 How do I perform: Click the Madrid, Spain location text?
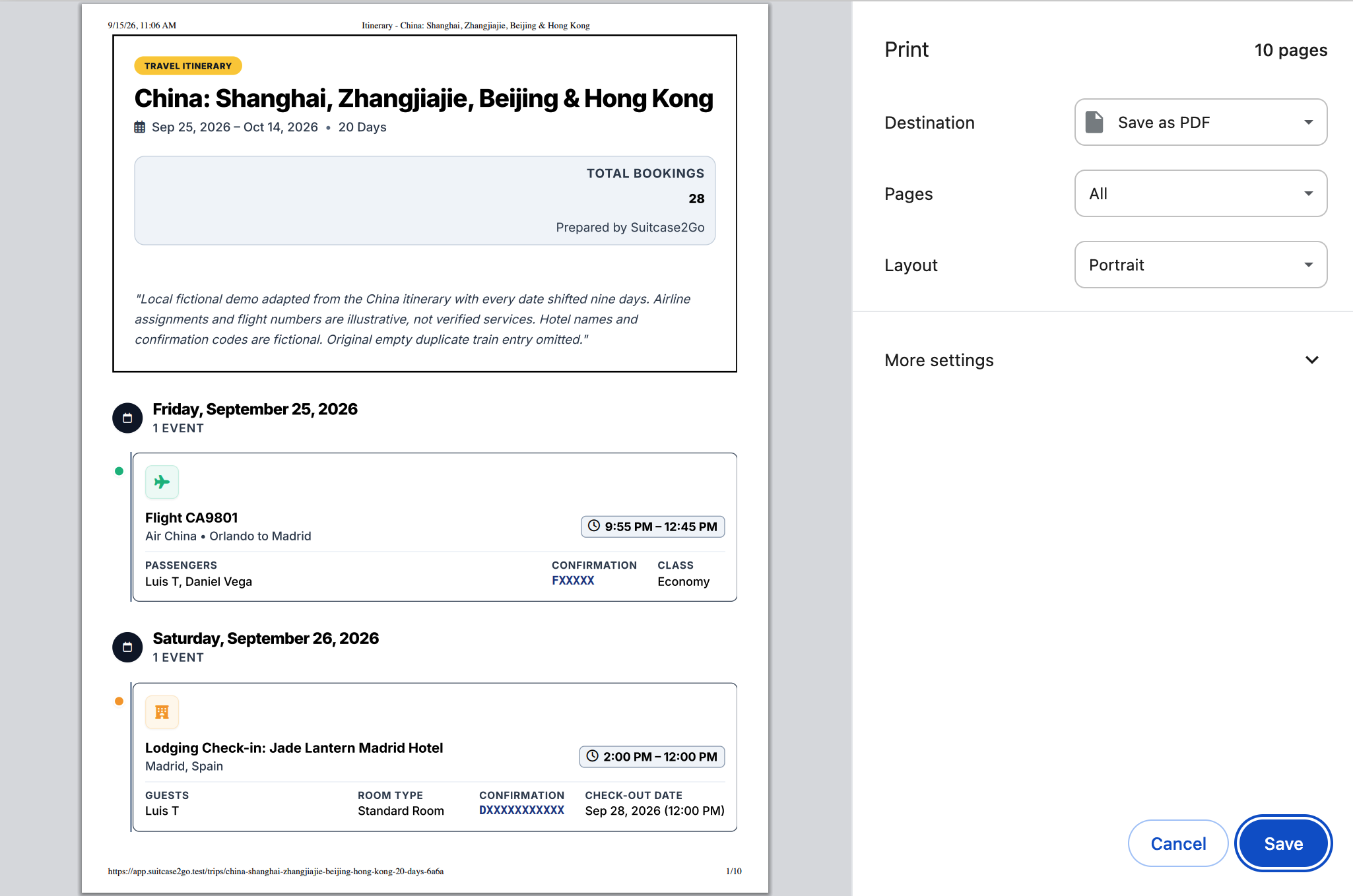(x=184, y=766)
